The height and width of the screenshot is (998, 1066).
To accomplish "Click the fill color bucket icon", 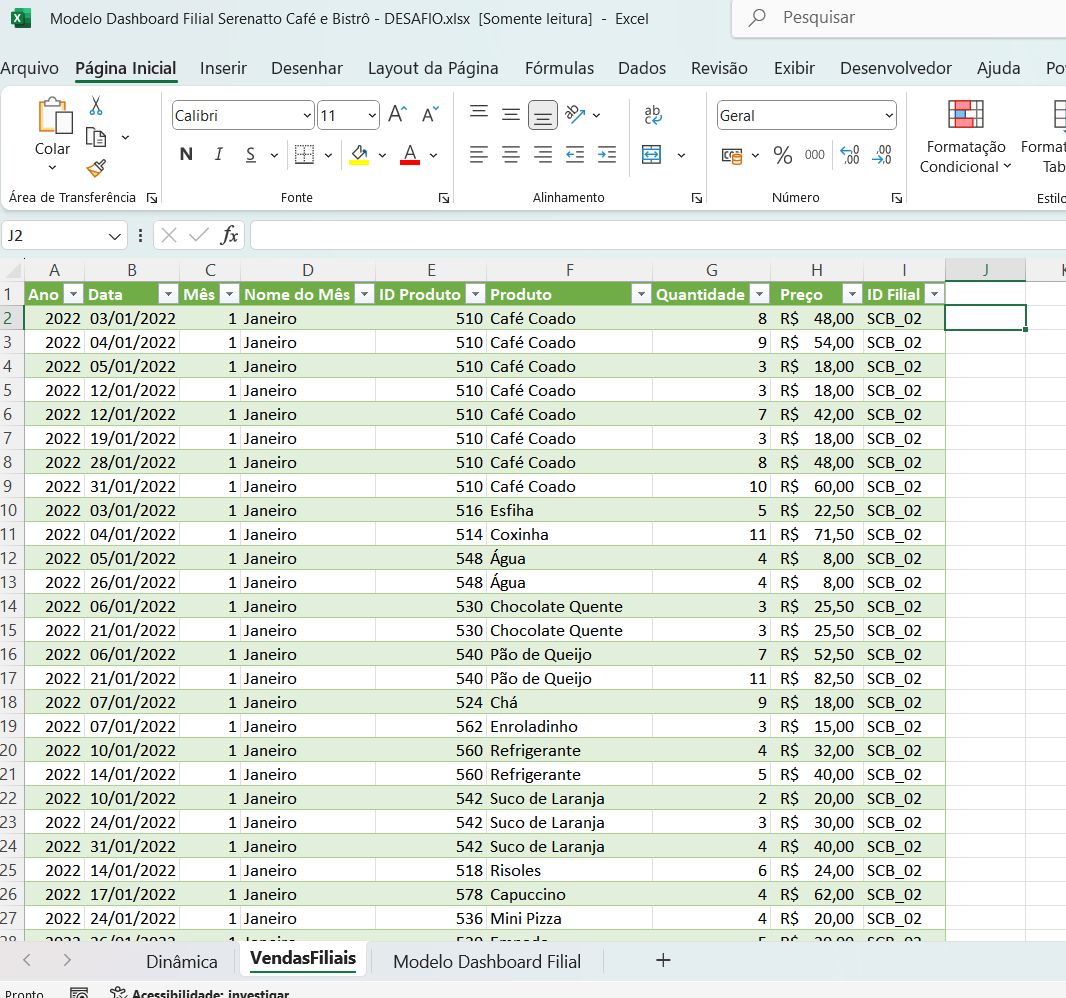I will 359,155.
